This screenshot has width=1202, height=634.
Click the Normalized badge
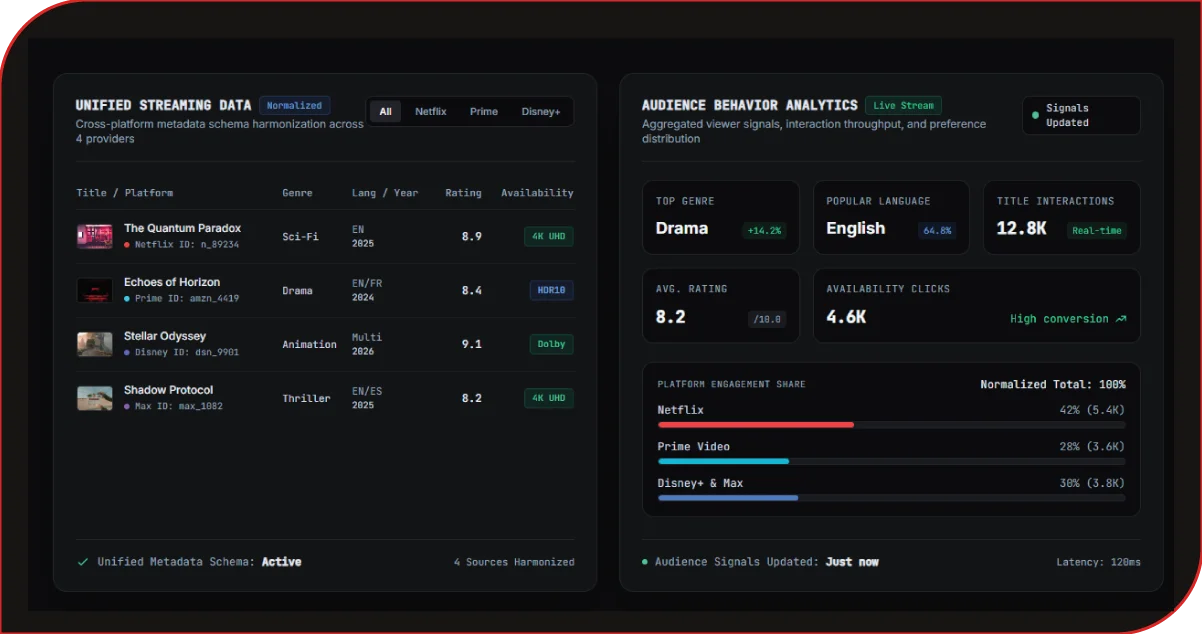coord(294,105)
